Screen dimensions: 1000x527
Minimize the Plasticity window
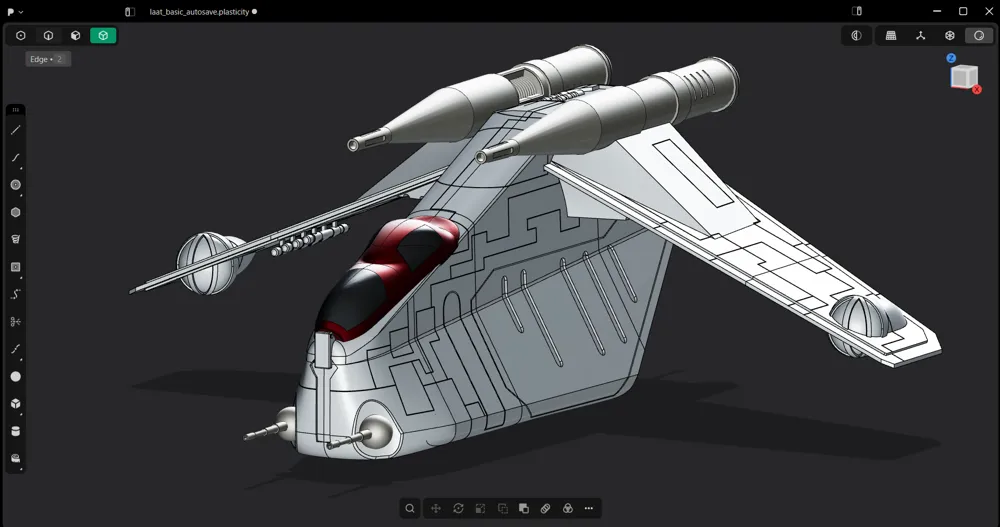coord(937,11)
